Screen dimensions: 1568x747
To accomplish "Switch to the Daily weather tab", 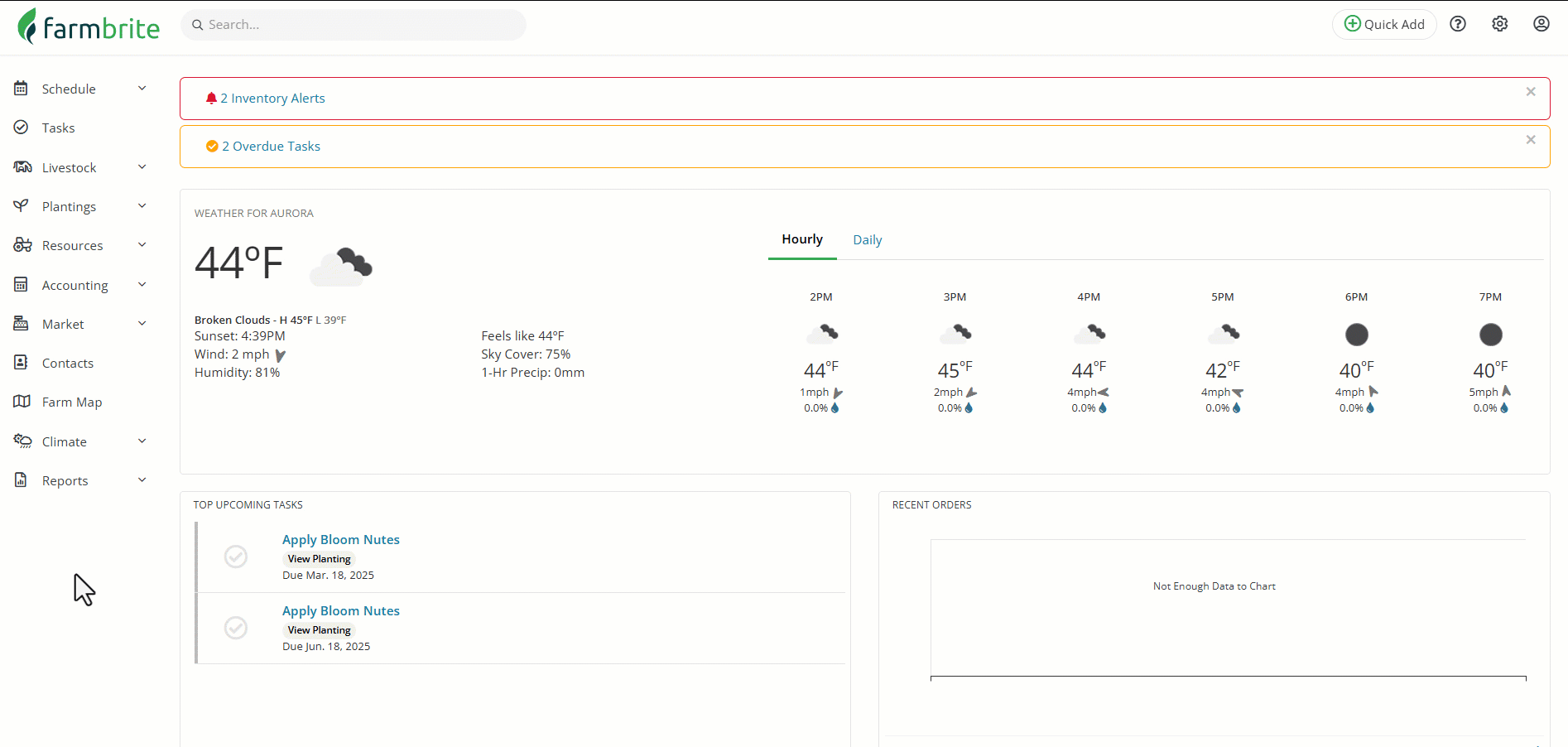I will coord(868,240).
